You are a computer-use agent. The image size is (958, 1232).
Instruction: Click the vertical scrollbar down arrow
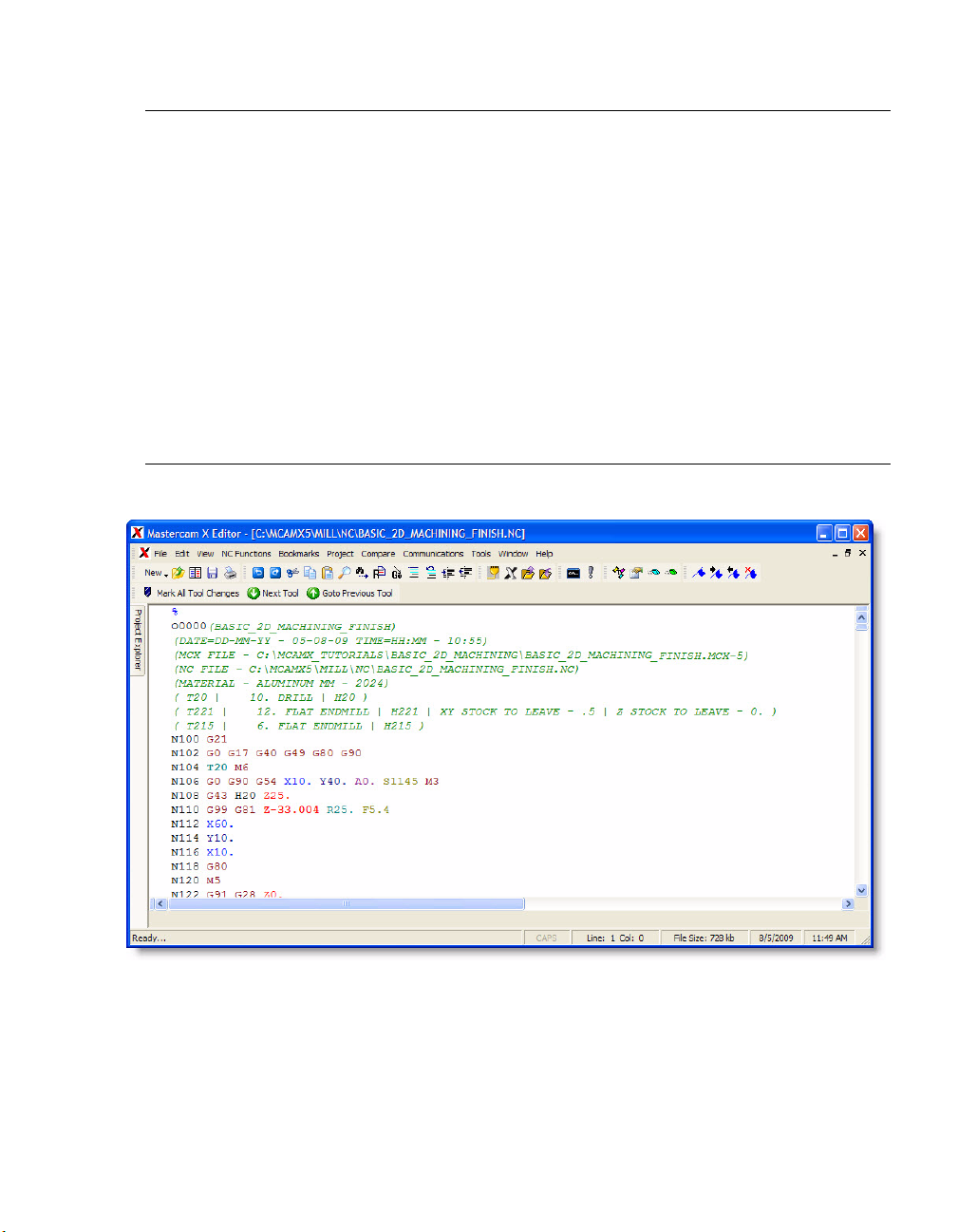click(862, 890)
